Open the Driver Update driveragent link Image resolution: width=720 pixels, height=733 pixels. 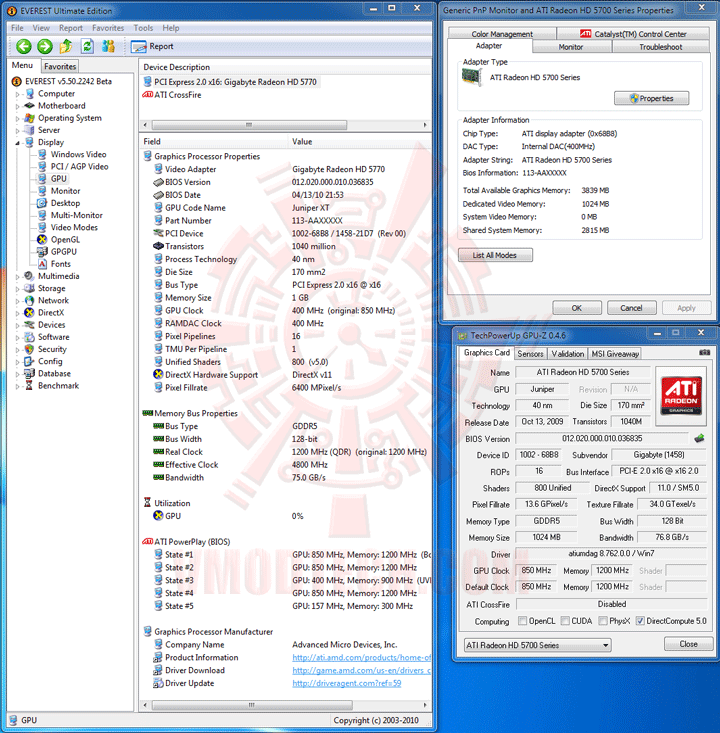point(346,683)
